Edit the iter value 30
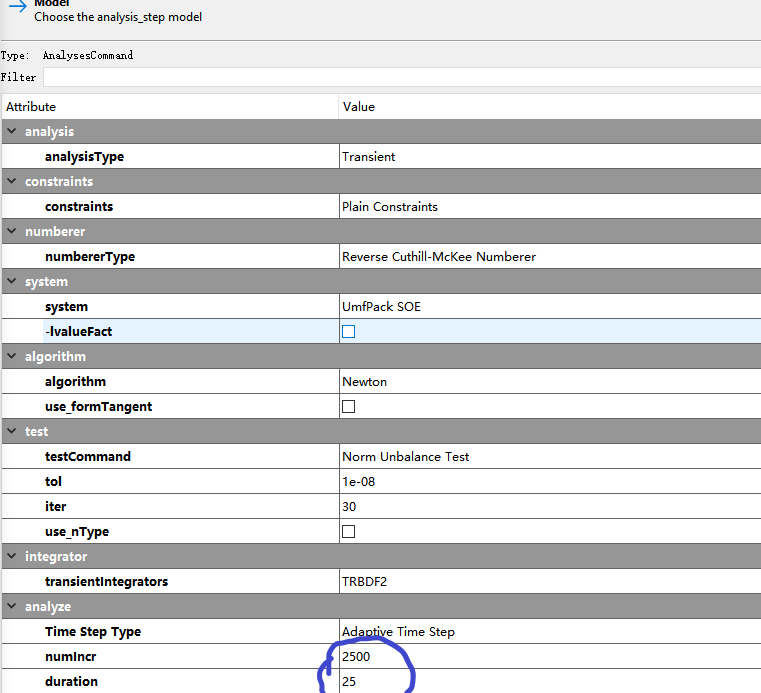 click(349, 507)
